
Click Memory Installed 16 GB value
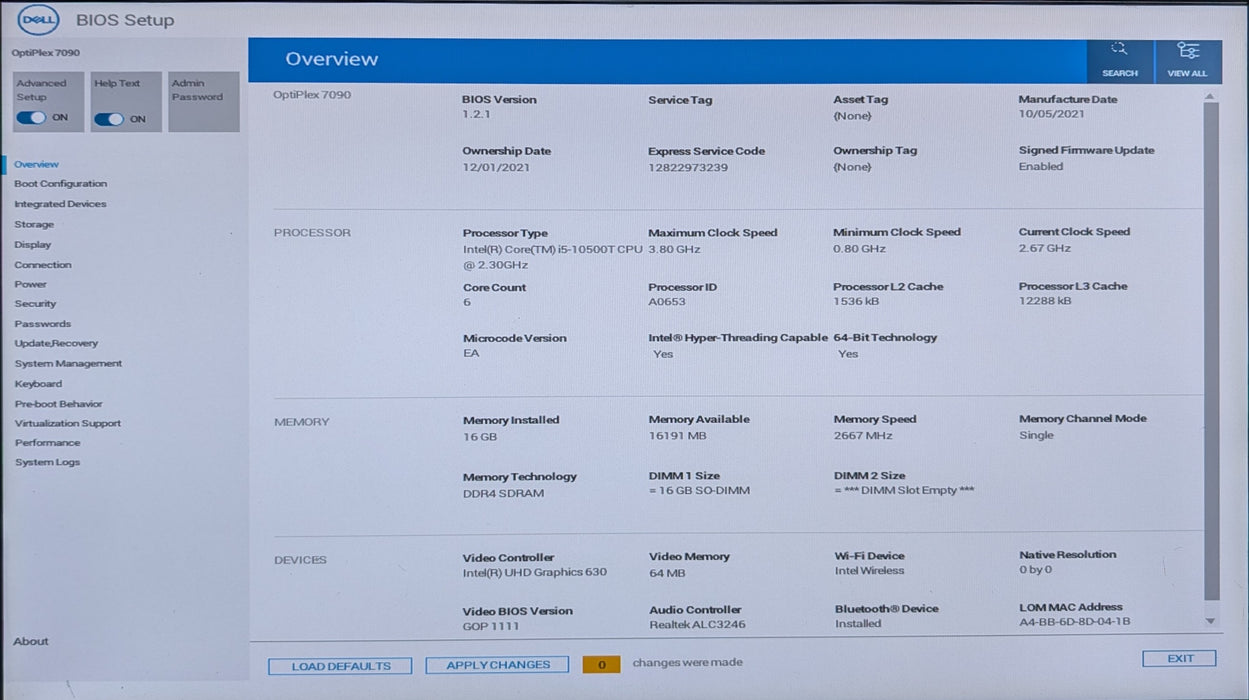[480, 437]
